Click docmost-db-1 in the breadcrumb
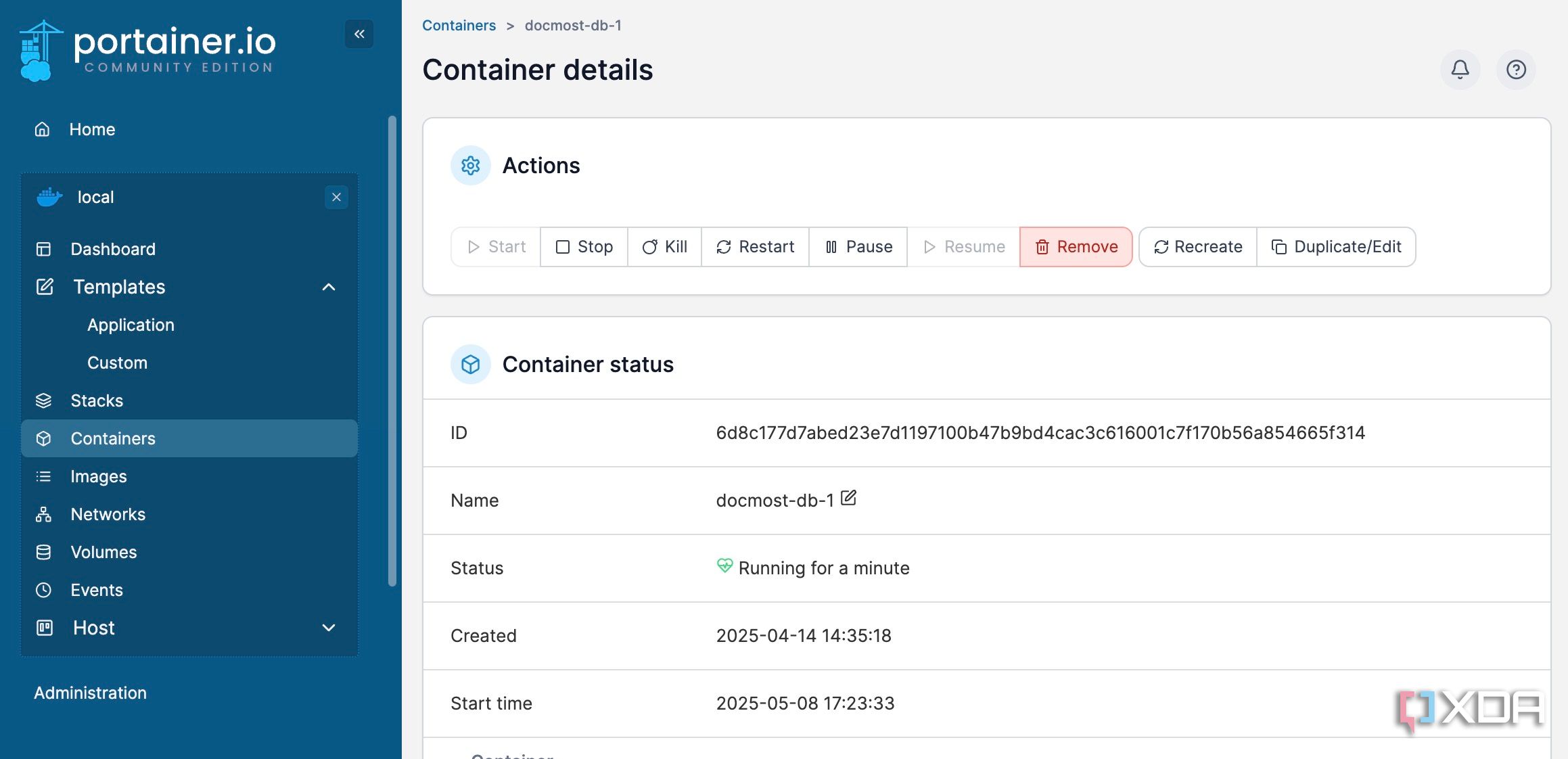1568x759 pixels. 573,25
